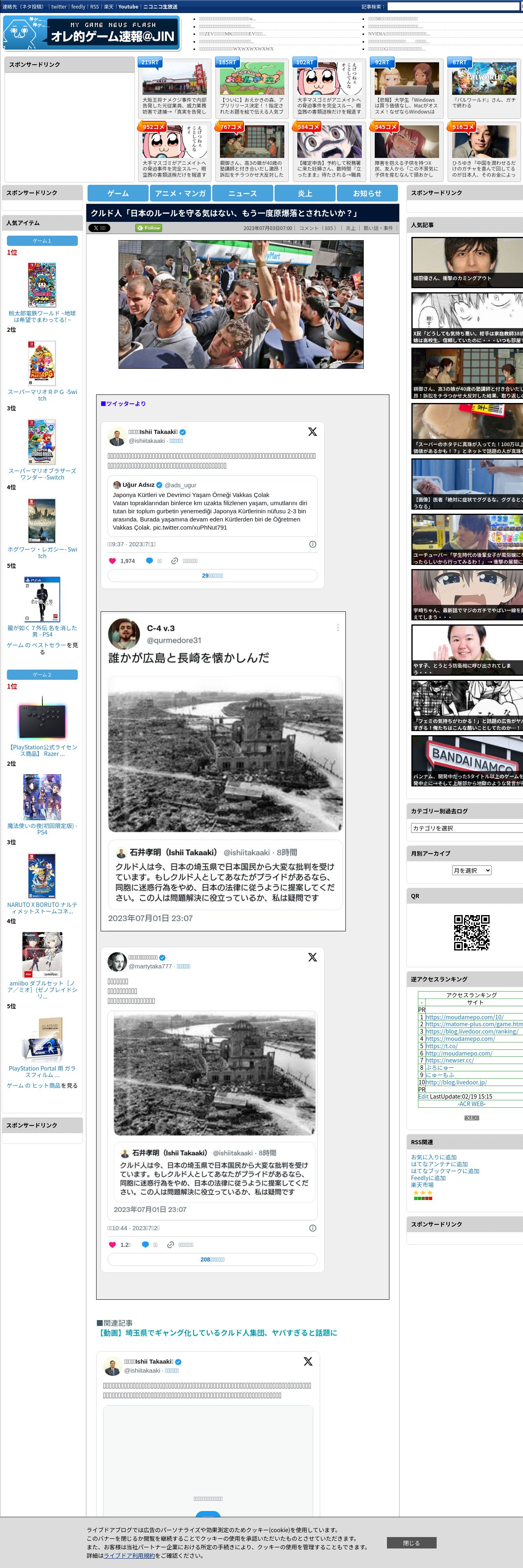Click https://moudamepo.com/10/ ranking link
Viewport: 523px width, 1568px height.
point(465,1016)
